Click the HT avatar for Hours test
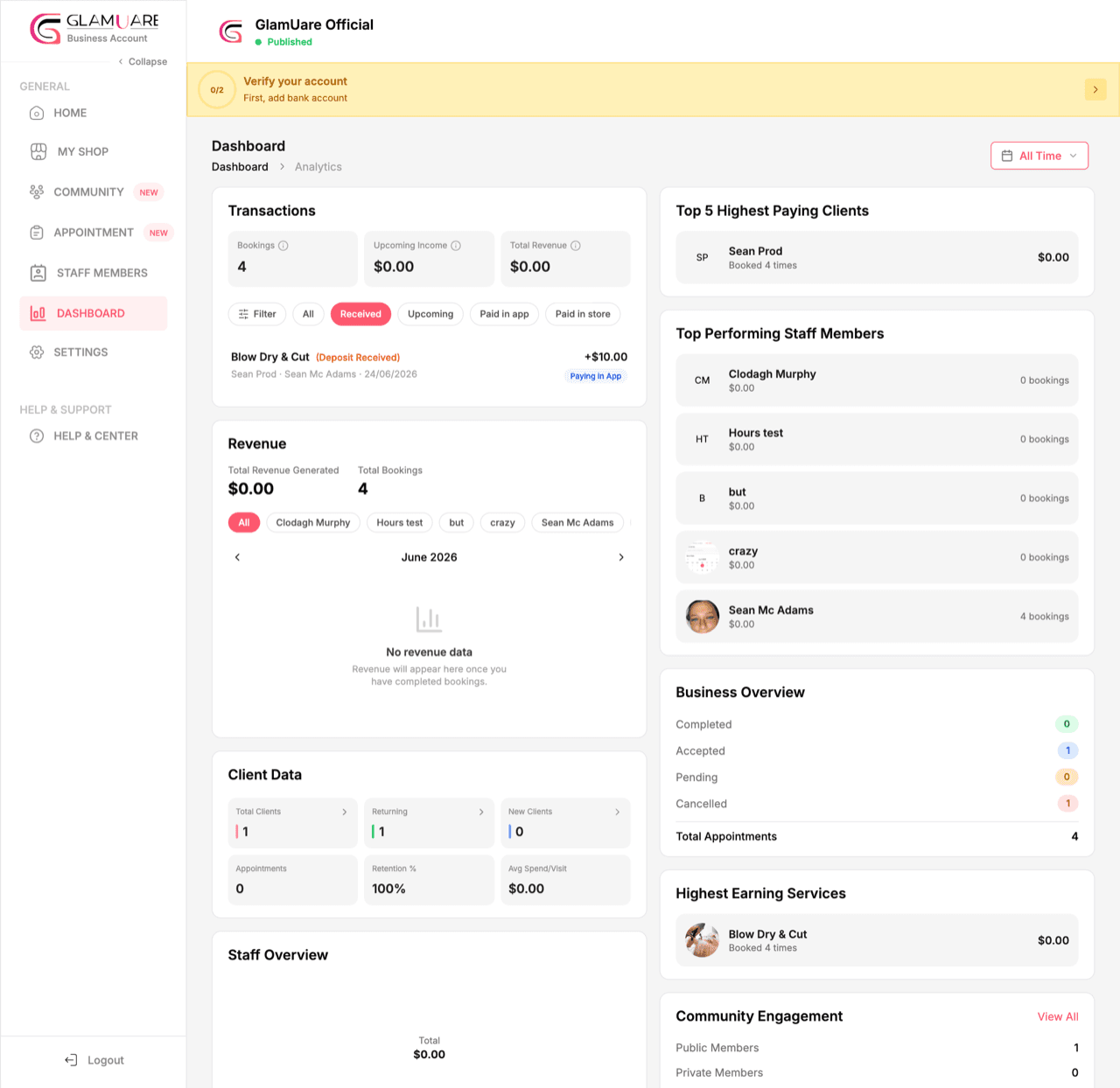The image size is (1120, 1088). [x=703, y=439]
